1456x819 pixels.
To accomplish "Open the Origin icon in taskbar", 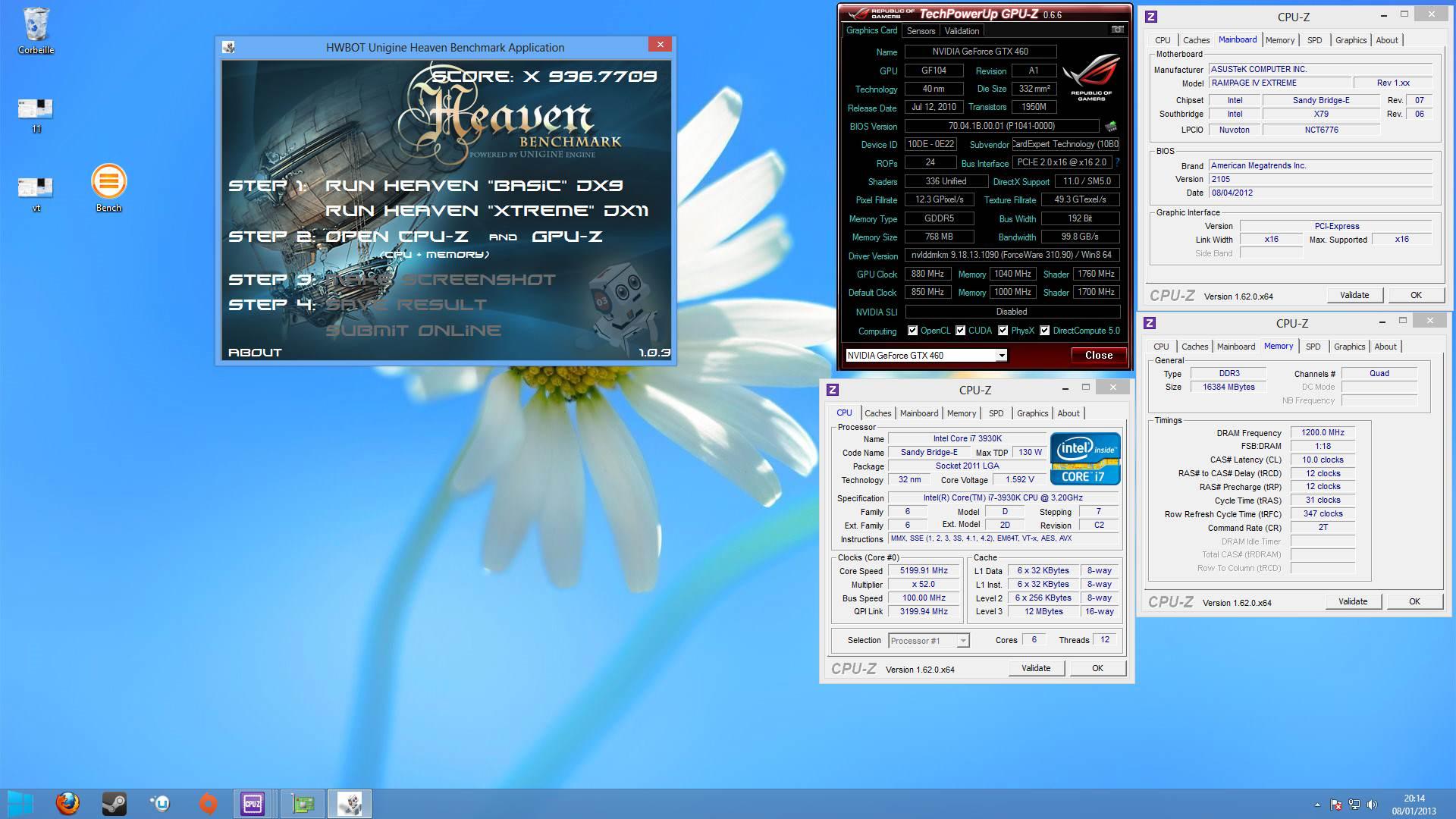I will coord(207,804).
